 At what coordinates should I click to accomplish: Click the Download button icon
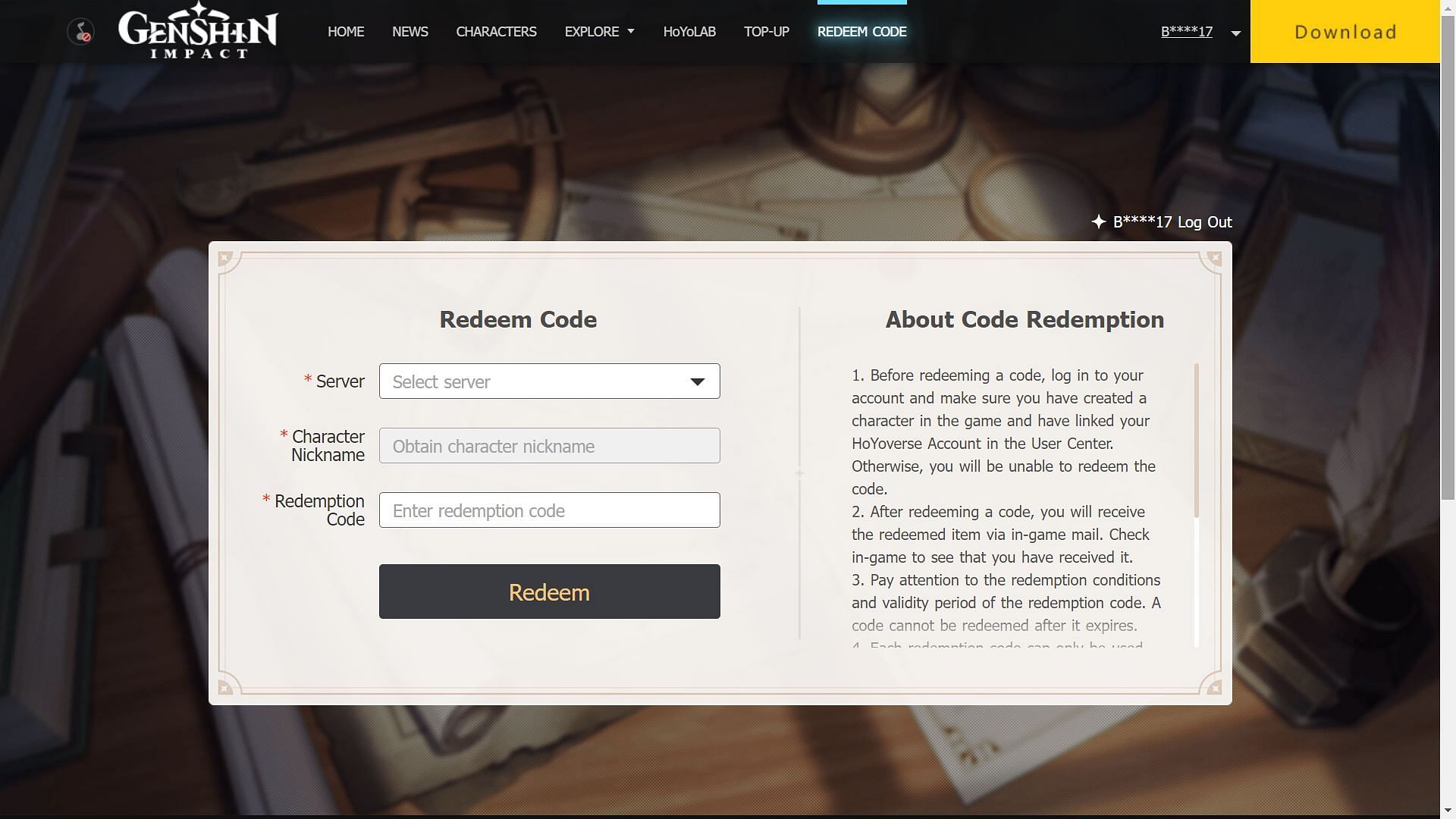tap(1345, 31)
